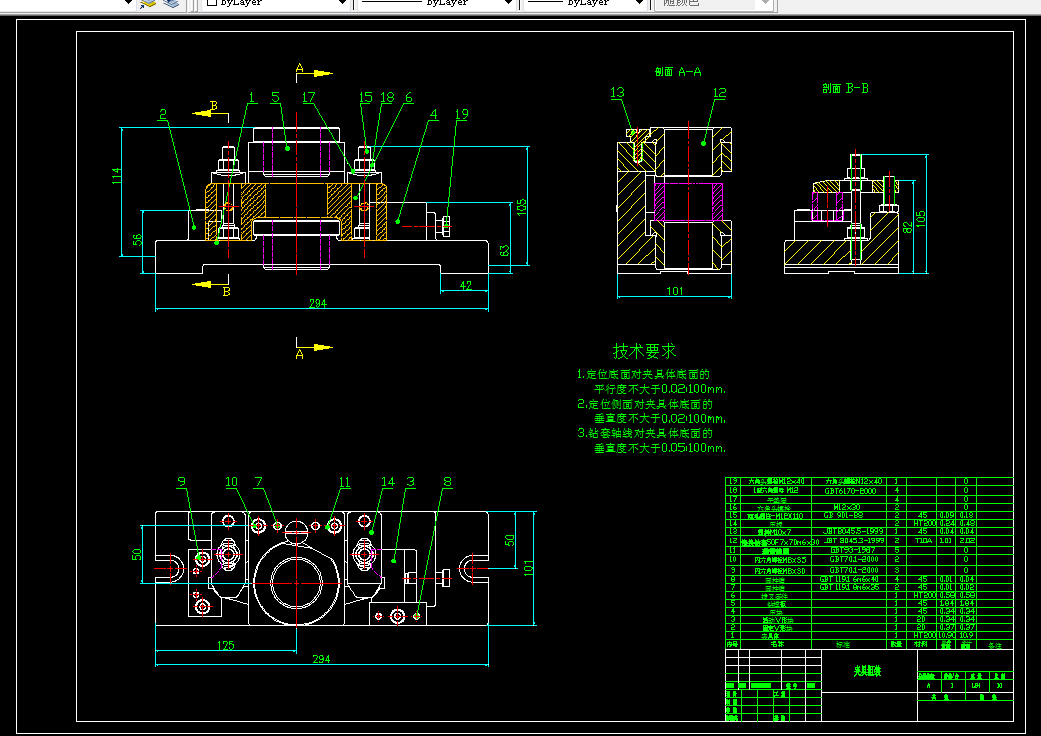Screen dimensions: 1041x736
Task: Select the 2.02 total weight cell
Action: pyautogui.click(x=967, y=541)
